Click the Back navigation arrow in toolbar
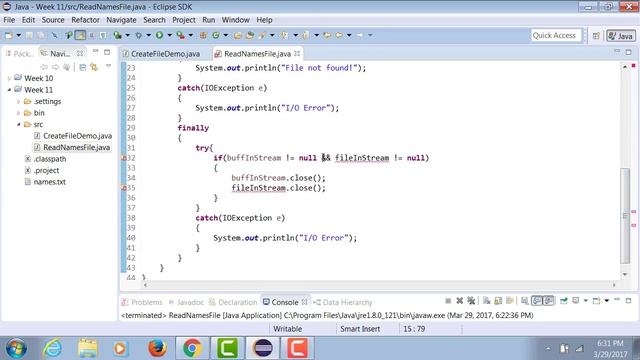This screenshot has height=360, width=640. tap(339, 36)
